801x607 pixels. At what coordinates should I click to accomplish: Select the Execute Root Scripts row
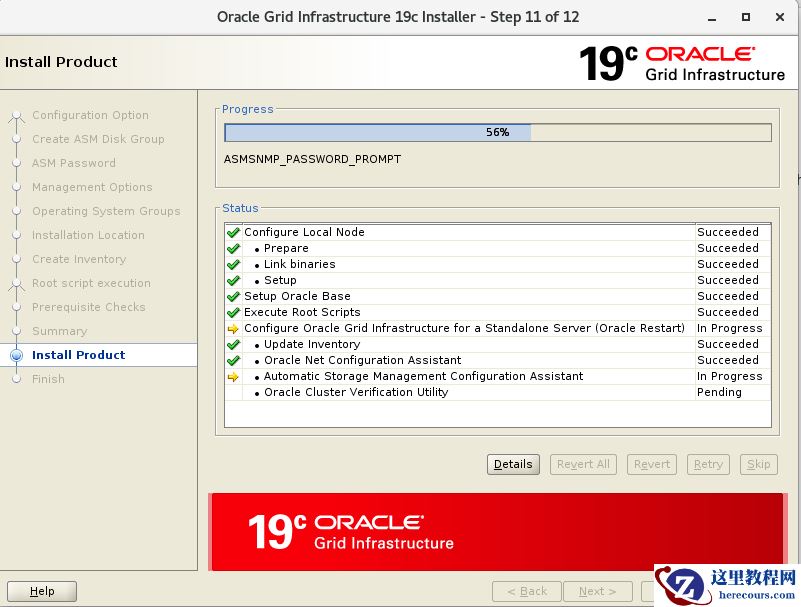(x=498, y=312)
